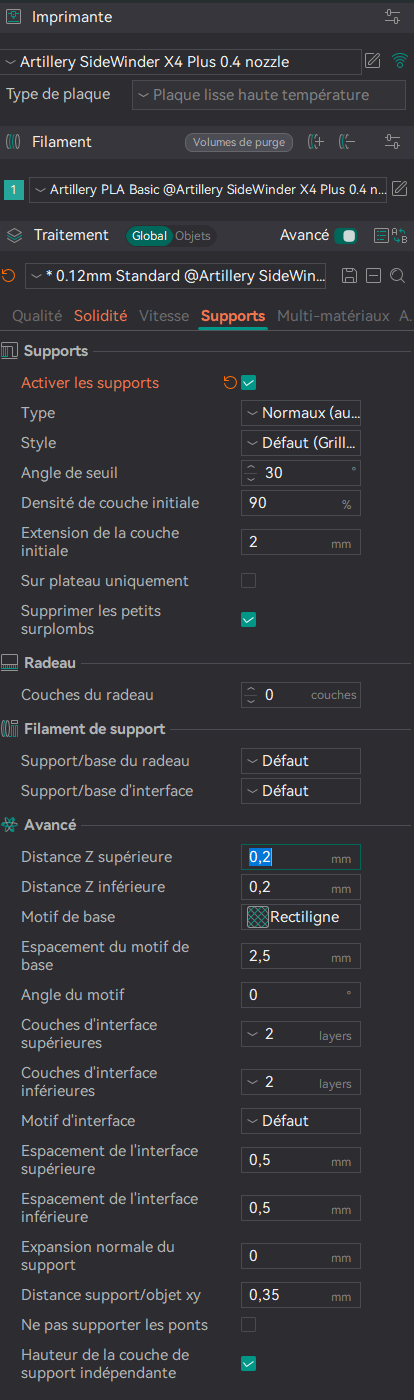Check Ne pas supporter les ponts
The image size is (414, 1400).
click(249, 1324)
